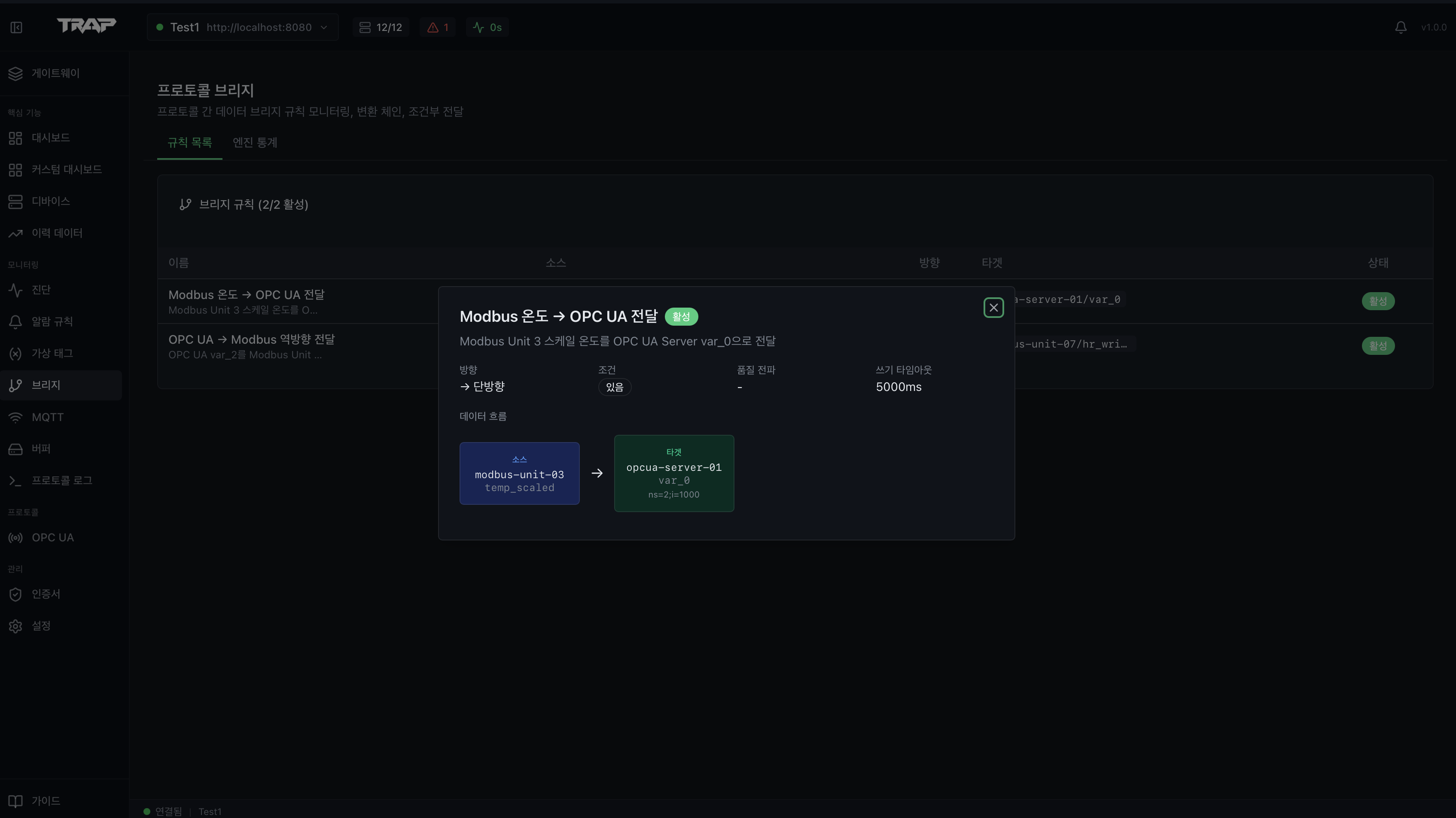Click the opcua-server-01 target box
1456x818 pixels.
click(674, 473)
